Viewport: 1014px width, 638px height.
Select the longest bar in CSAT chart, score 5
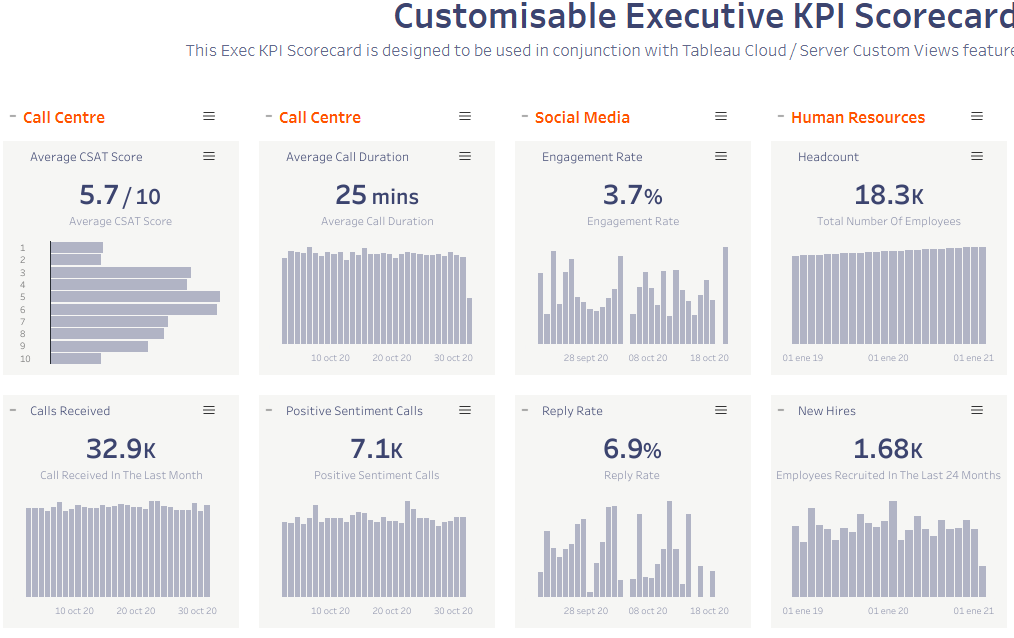135,297
